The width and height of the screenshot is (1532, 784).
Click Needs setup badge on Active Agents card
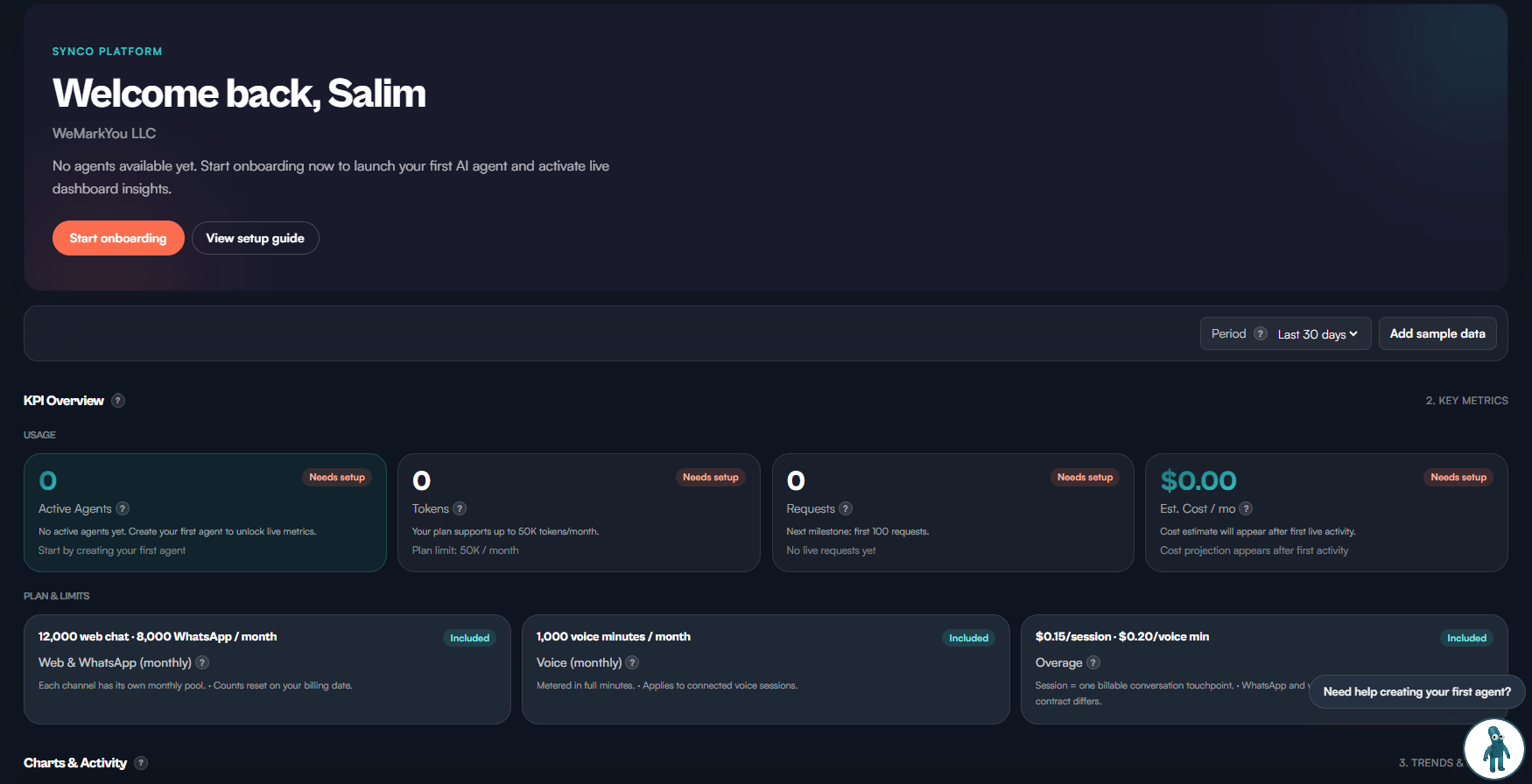[x=337, y=477]
